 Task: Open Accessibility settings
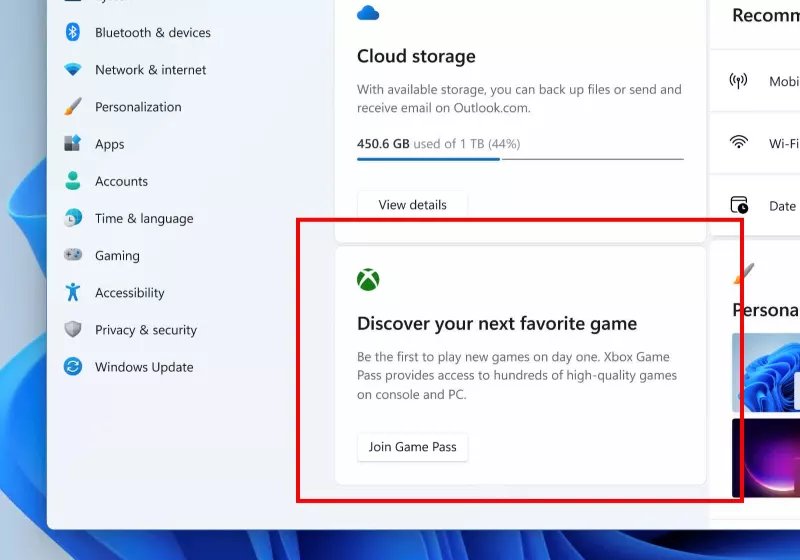tap(130, 293)
